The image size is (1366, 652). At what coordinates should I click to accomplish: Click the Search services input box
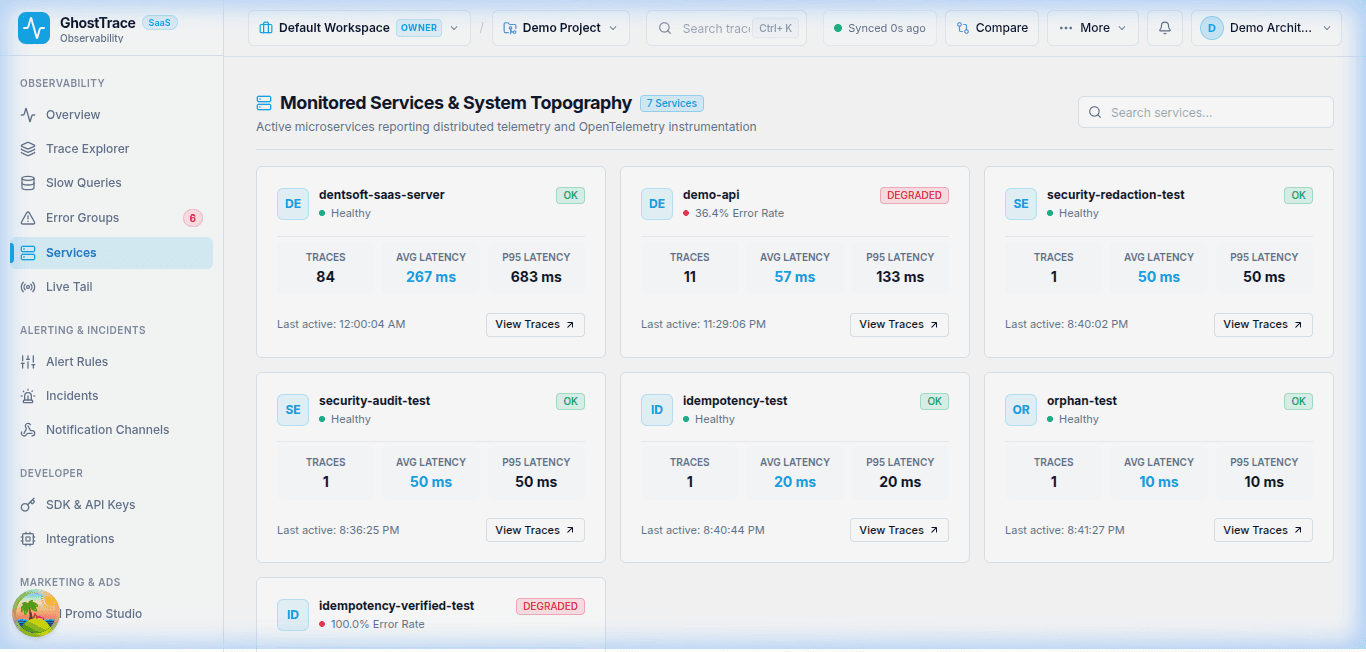1205,112
